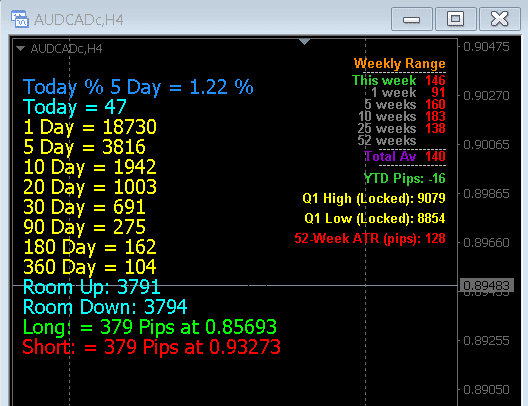Screen dimensions: 528x406
Task: Select the Weekly Range heading
Action: [399, 63]
